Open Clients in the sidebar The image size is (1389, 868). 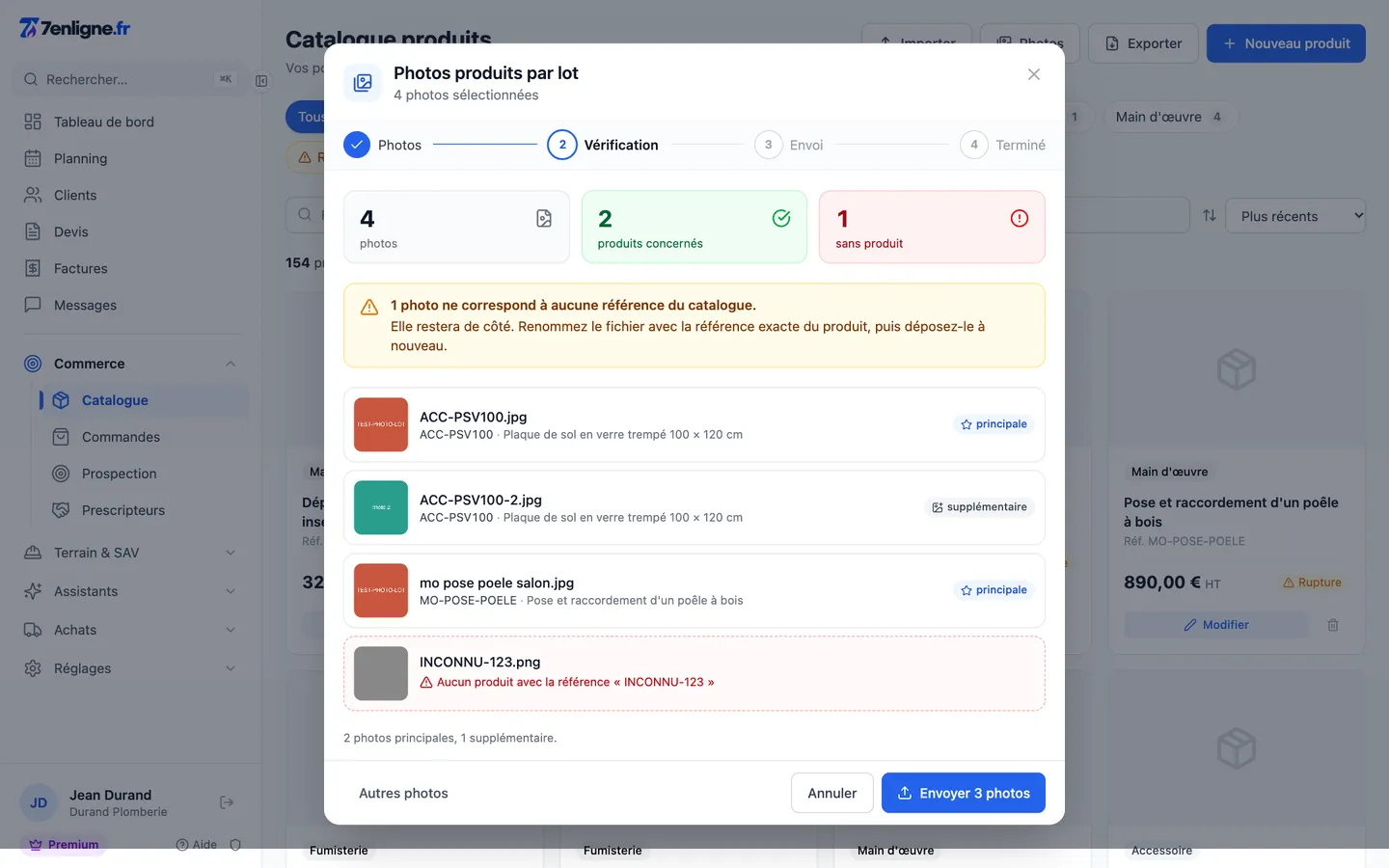[x=130, y=195]
